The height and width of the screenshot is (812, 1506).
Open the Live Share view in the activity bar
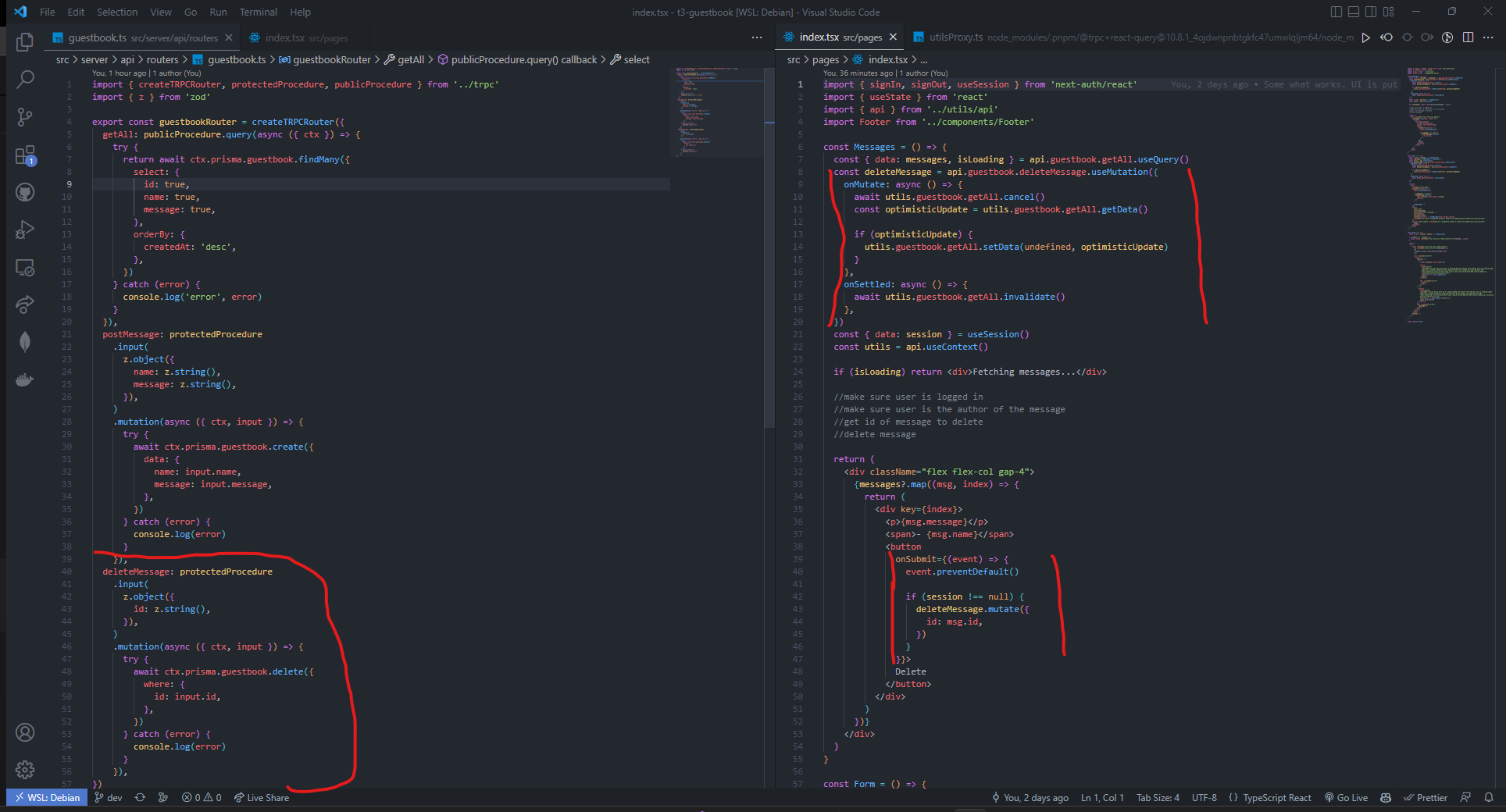tap(25, 304)
